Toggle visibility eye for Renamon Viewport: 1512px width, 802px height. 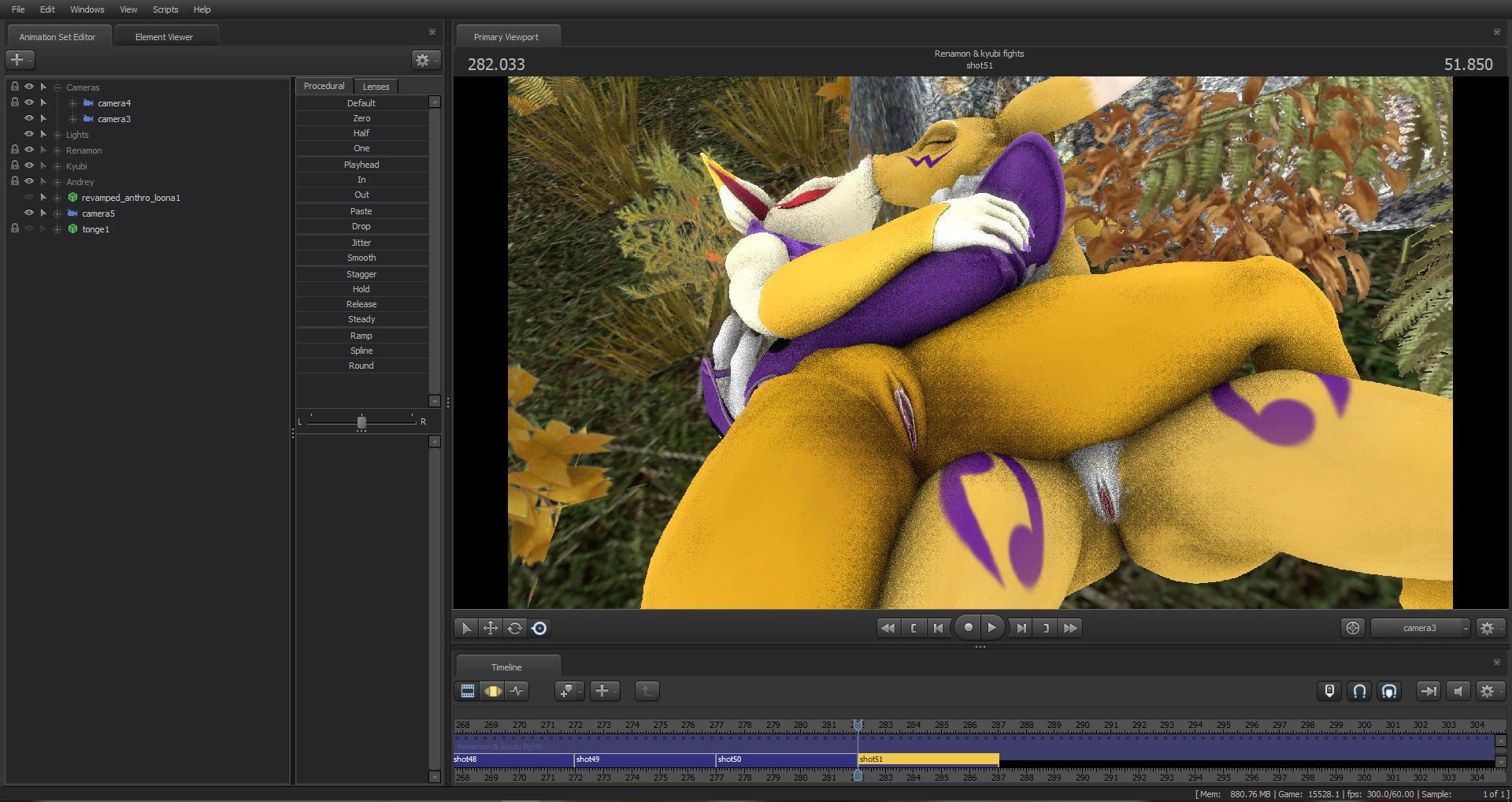29,150
